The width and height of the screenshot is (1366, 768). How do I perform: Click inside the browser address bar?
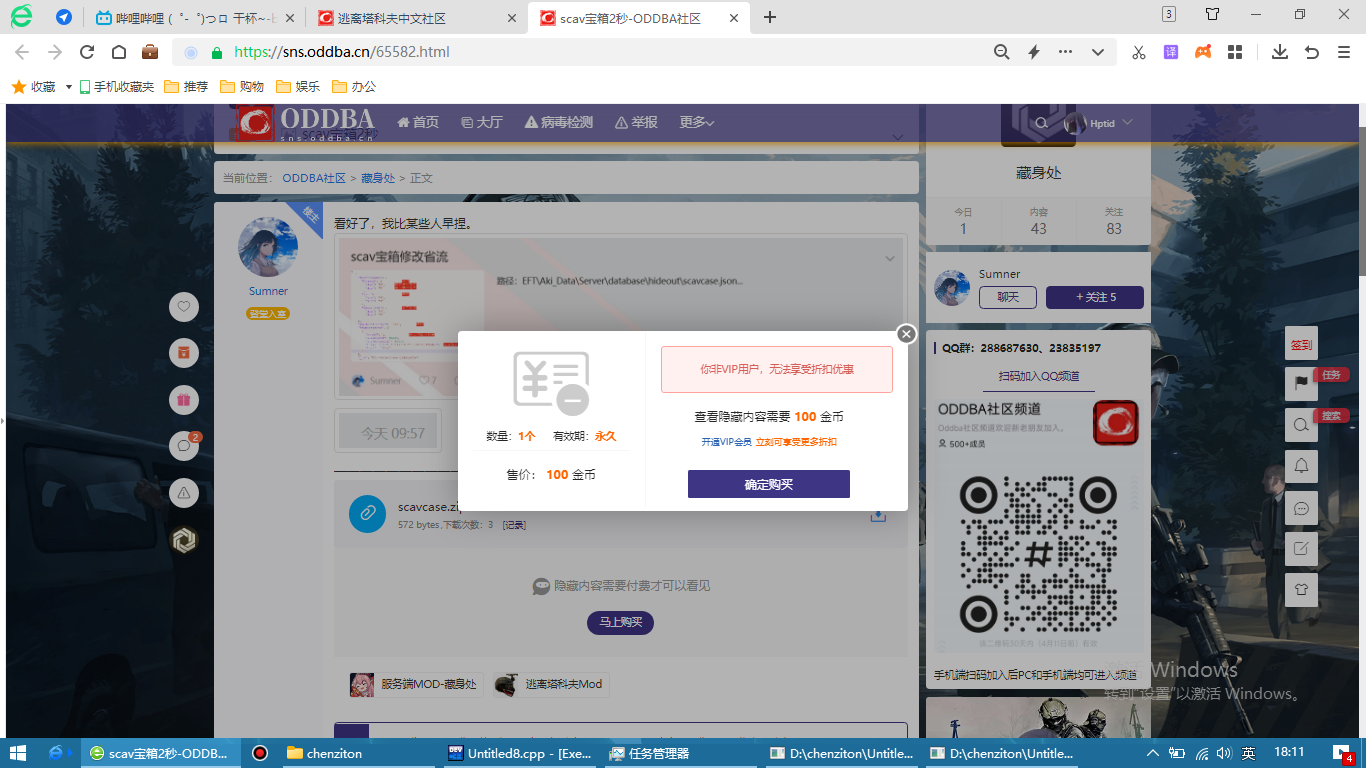pos(400,51)
